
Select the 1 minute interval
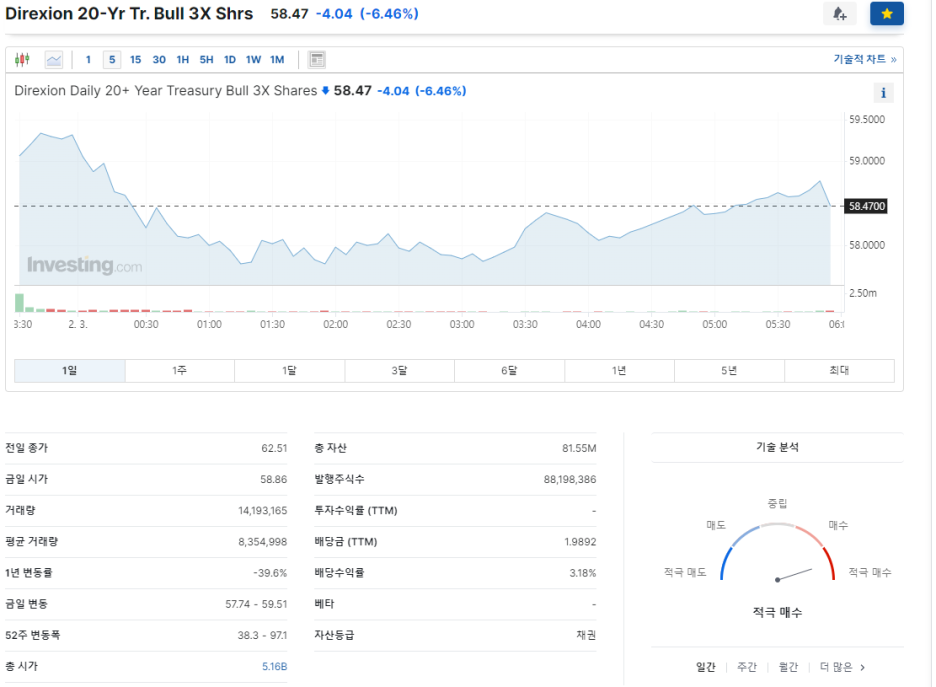[x=88, y=60]
